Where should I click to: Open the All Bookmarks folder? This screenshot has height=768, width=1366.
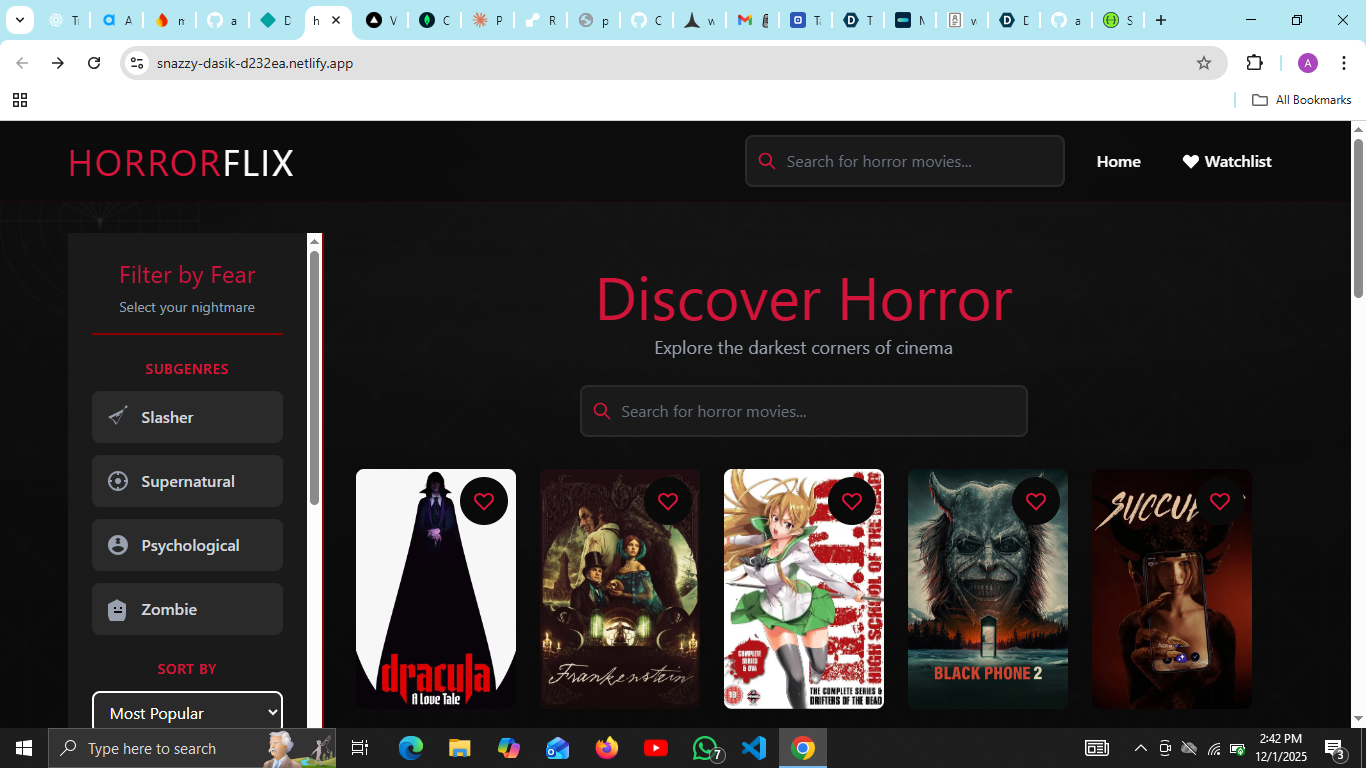[x=1302, y=100]
